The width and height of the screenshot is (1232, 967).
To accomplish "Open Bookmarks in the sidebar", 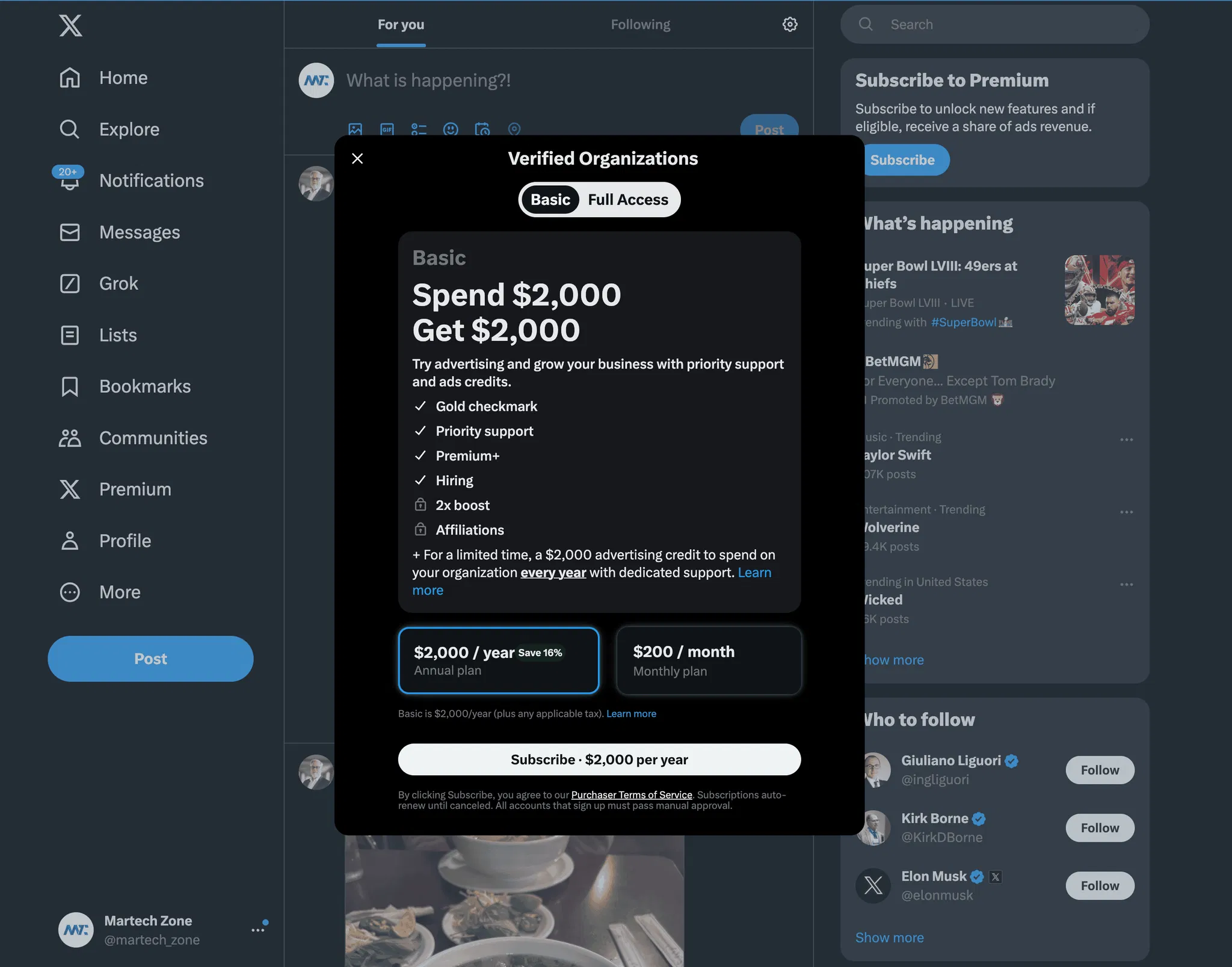I will pos(125,386).
